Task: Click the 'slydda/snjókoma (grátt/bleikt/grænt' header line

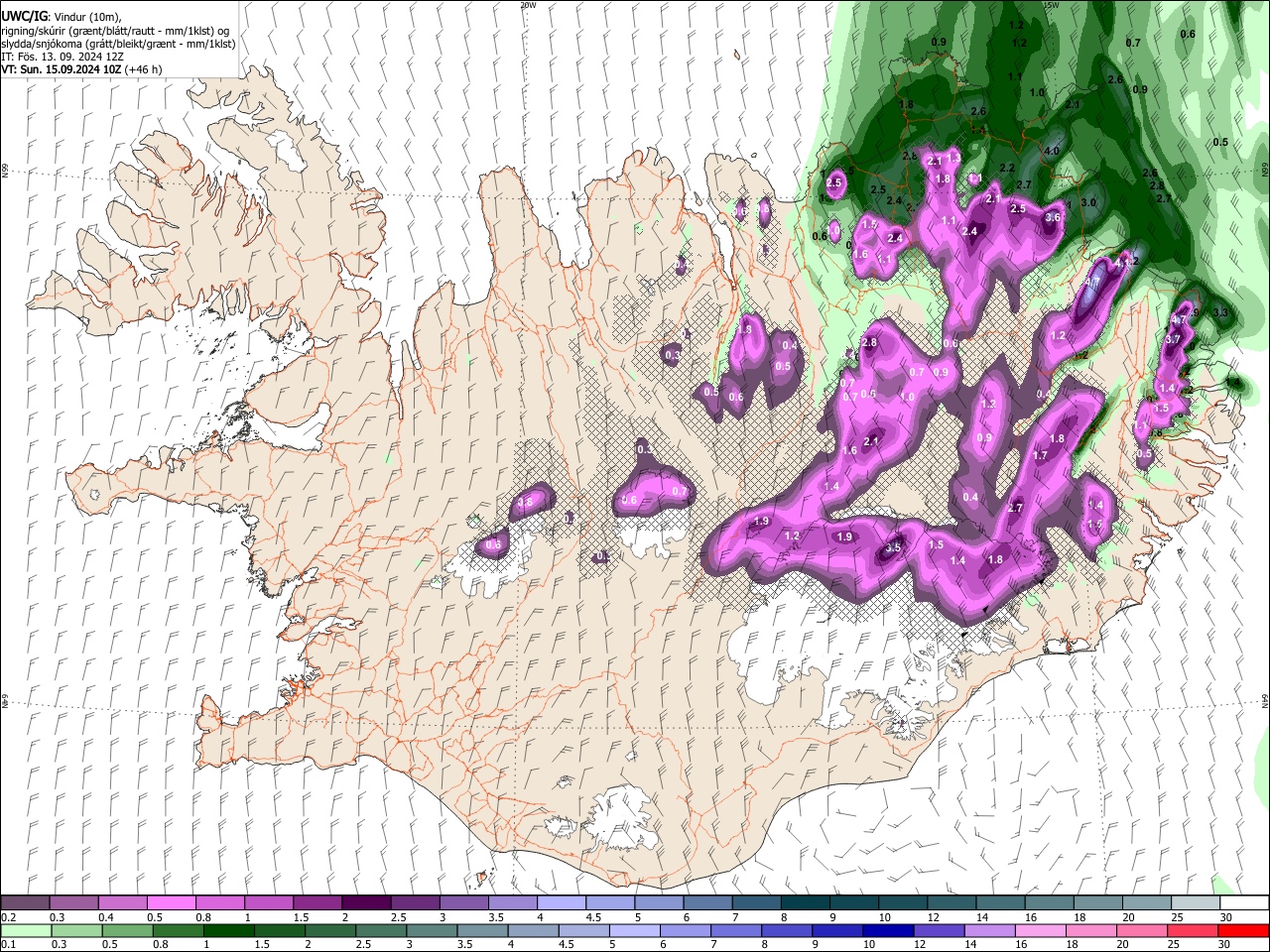Action: [119, 44]
